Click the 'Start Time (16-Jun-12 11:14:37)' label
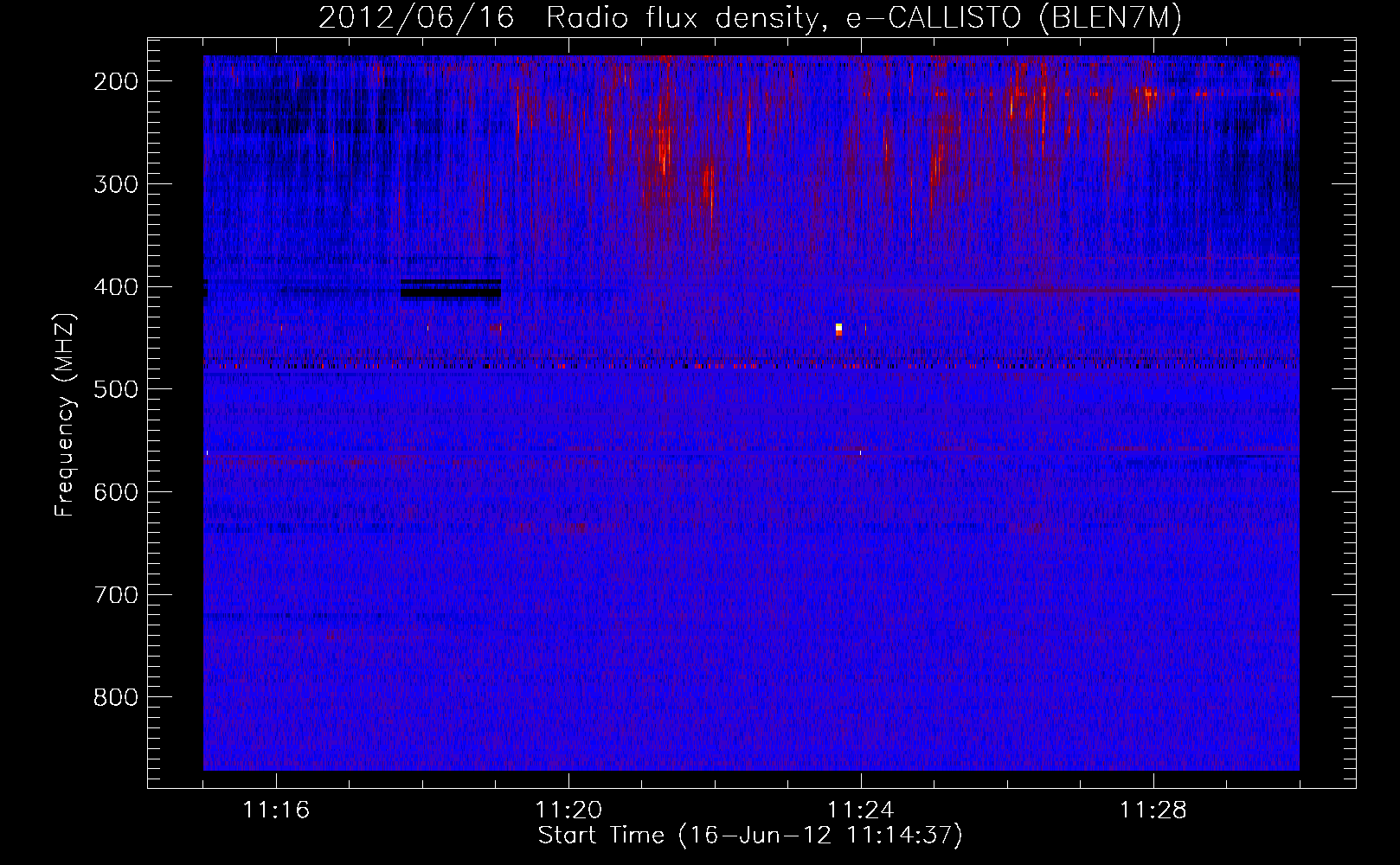 coord(750,836)
